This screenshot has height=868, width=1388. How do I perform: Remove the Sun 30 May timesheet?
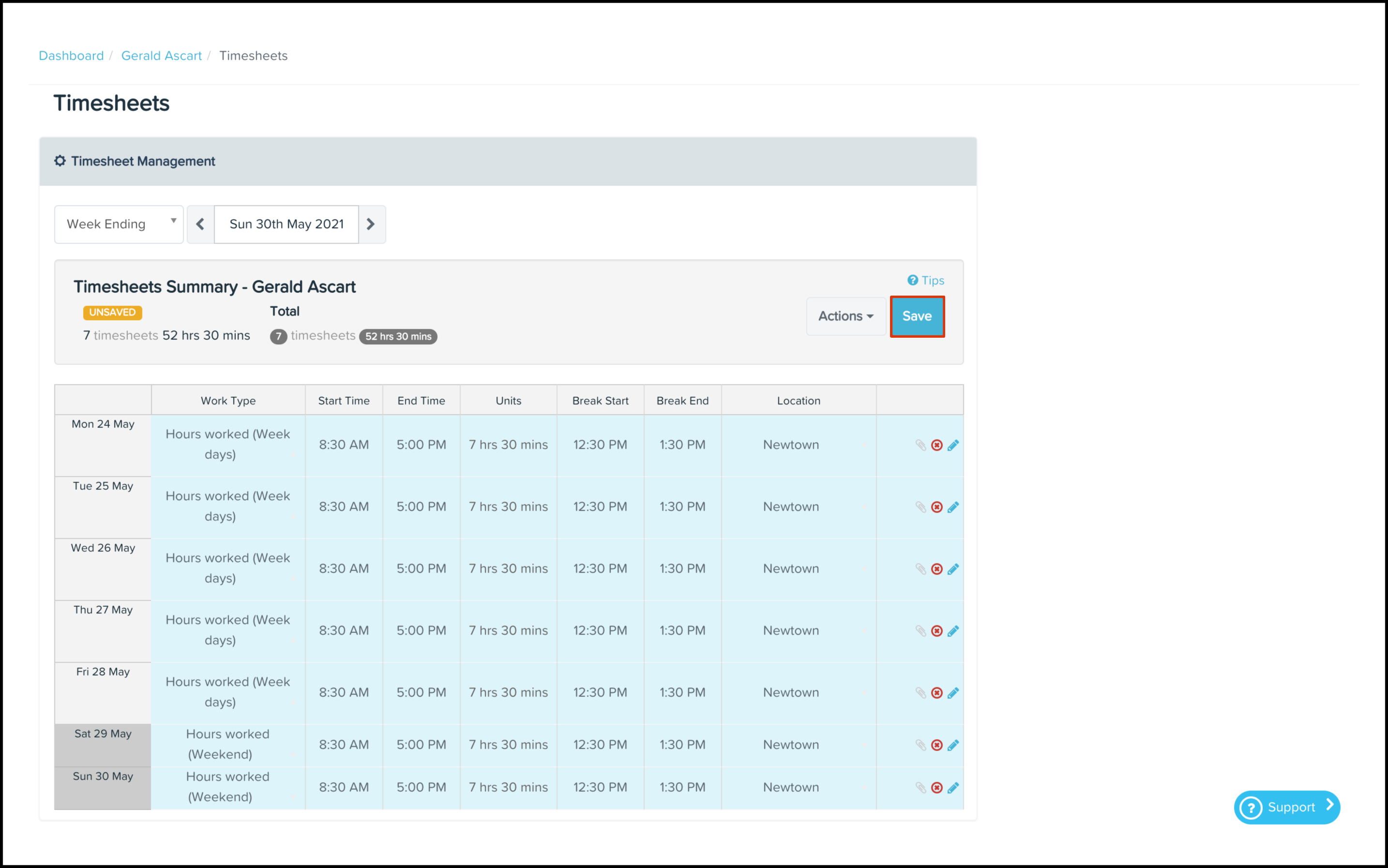coord(936,788)
